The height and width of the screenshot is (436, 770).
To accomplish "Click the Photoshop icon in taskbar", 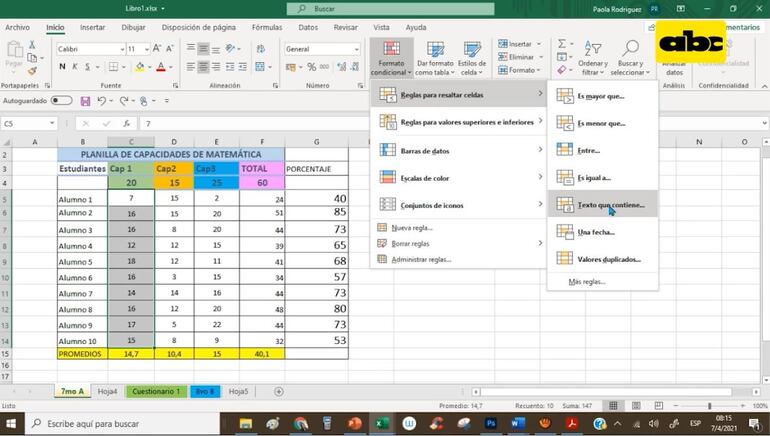I will [489, 424].
